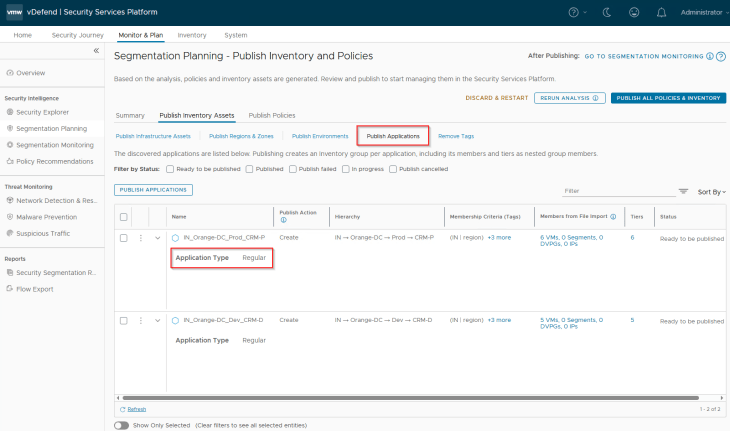Click the smiley feedback icon
The image size is (730, 431).
click(634, 13)
